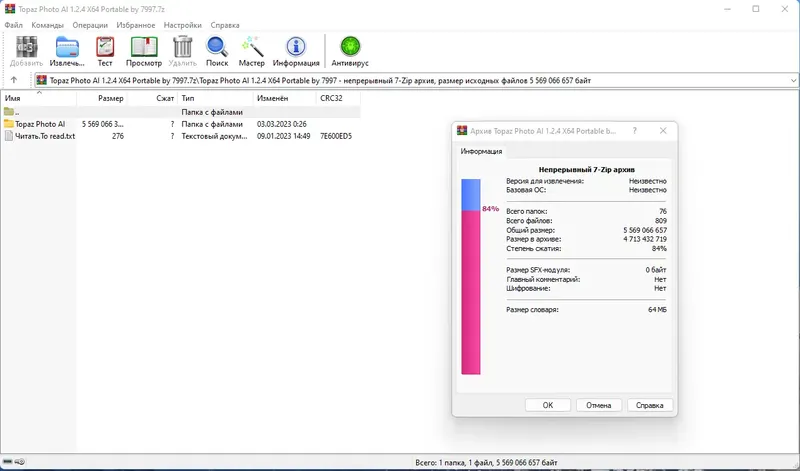Screen dimensions: 800x471
Task: Click the WinRAR icon in main title bar
Action: [x=10, y=9]
